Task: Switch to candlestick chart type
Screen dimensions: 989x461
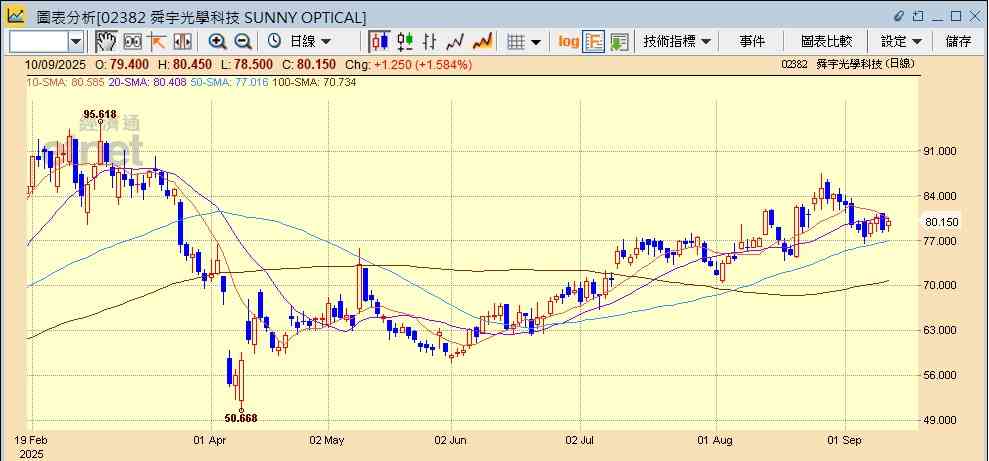Action: pos(380,42)
